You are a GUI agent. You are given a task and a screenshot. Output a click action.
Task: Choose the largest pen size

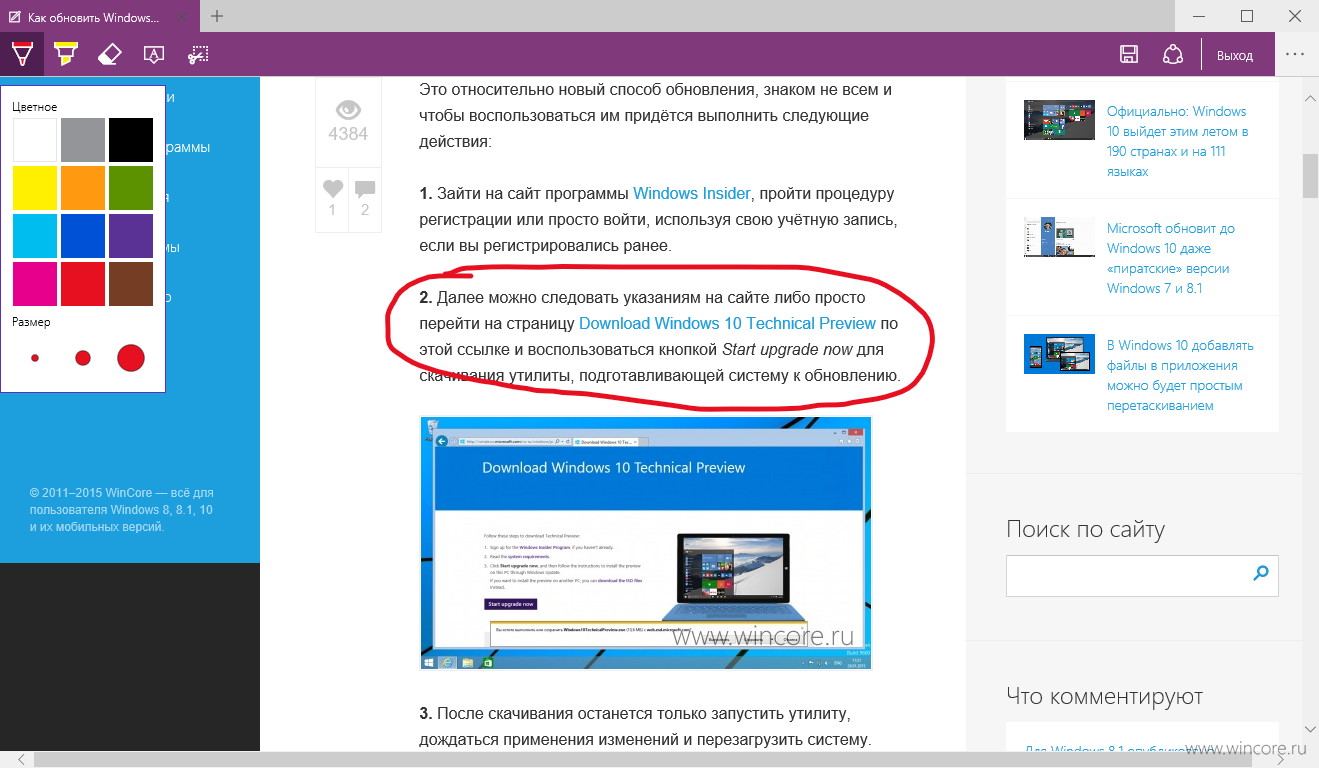[131, 358]
